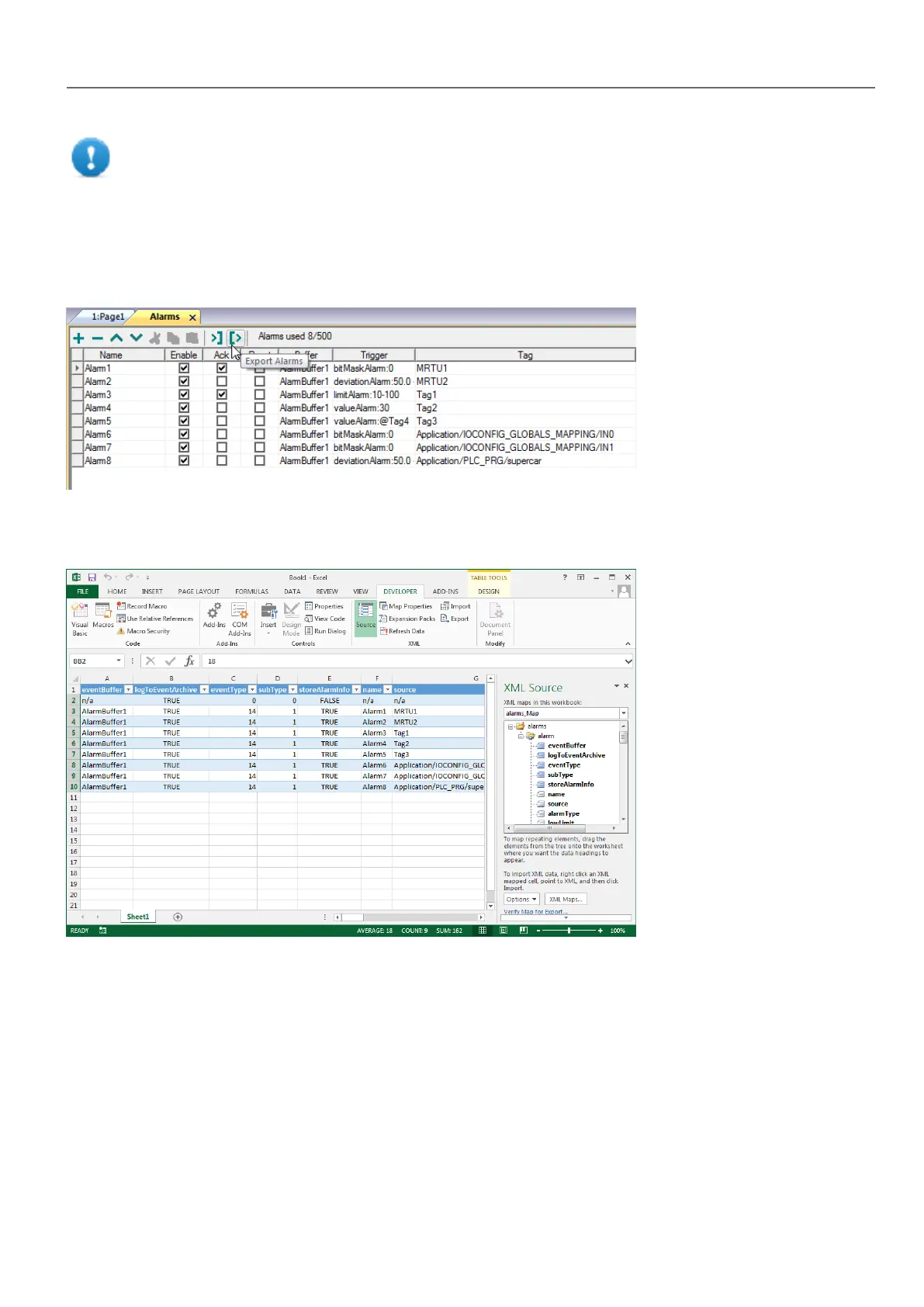Screen dimensions: 924x1307
Task: Switch to the DATA ribbon tab
Action: (292, 591)
